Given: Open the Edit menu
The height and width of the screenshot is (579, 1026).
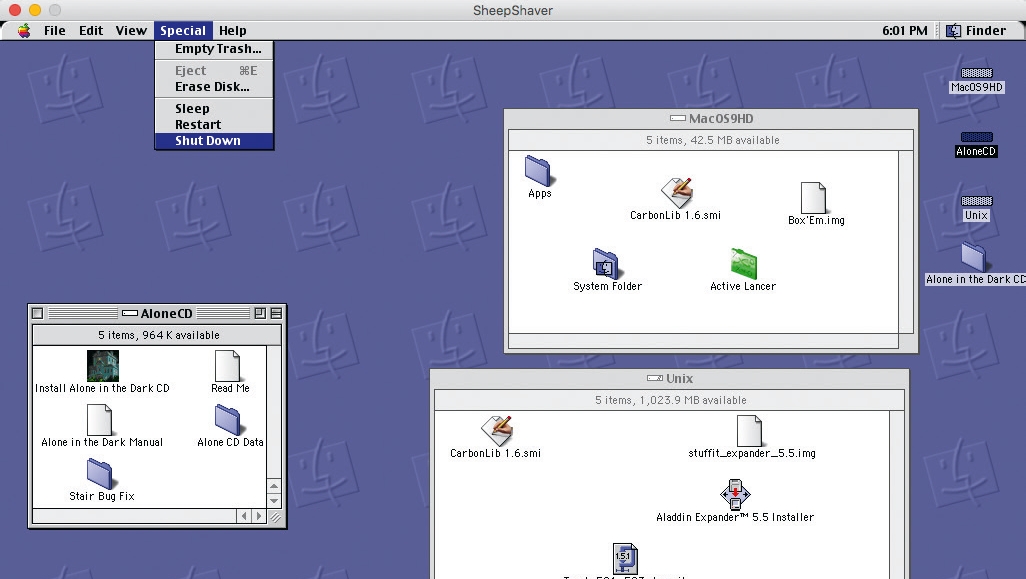Looking at the screenshot, I should [x=91, y=31].
